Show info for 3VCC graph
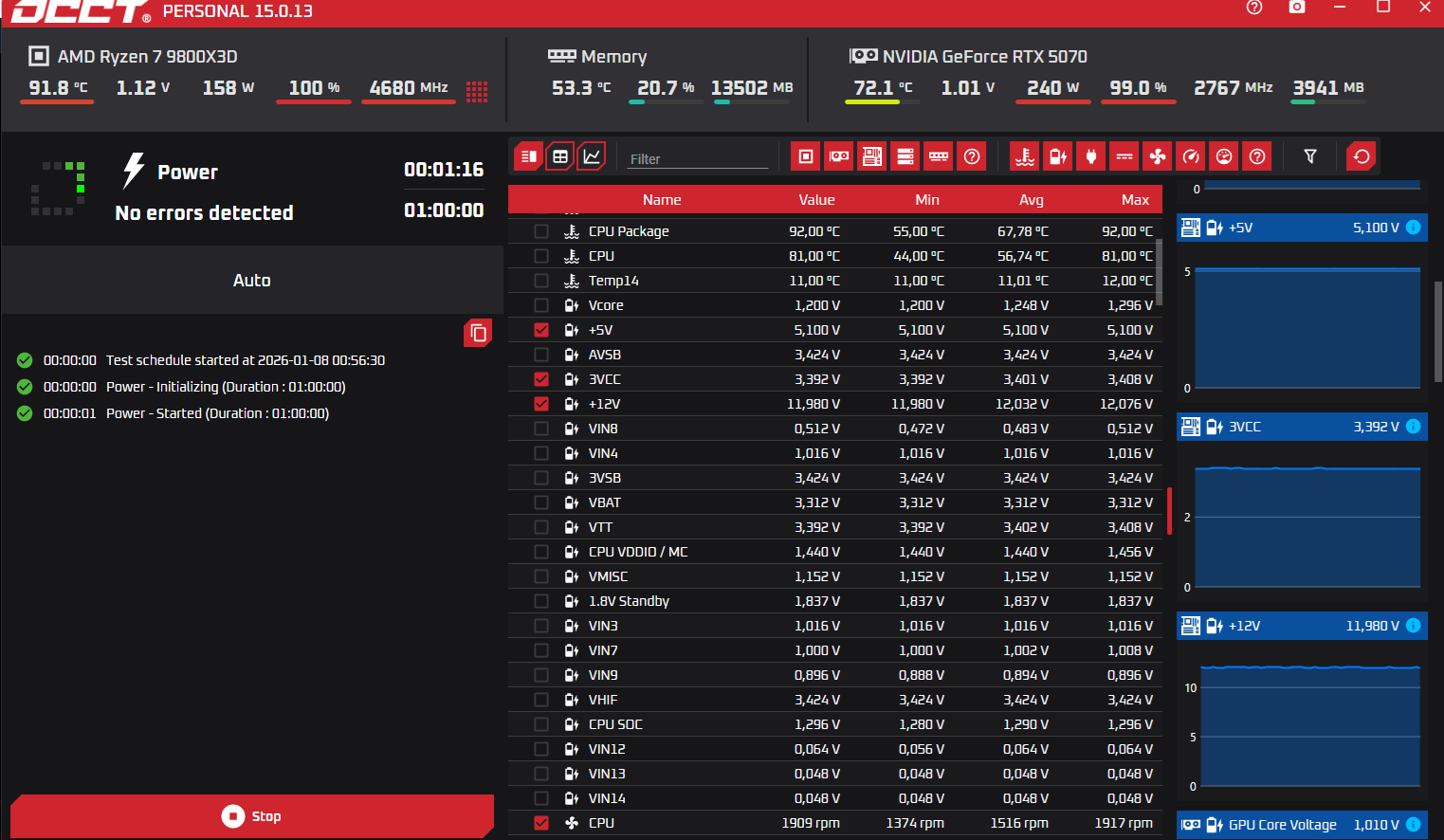 click(1413, 427)
